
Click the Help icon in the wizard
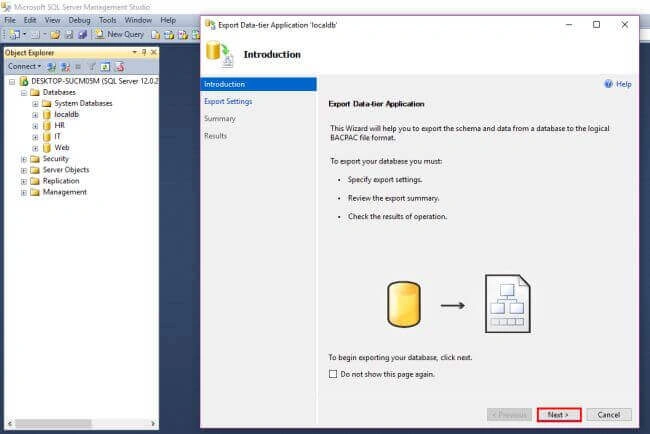click(608, 84)
